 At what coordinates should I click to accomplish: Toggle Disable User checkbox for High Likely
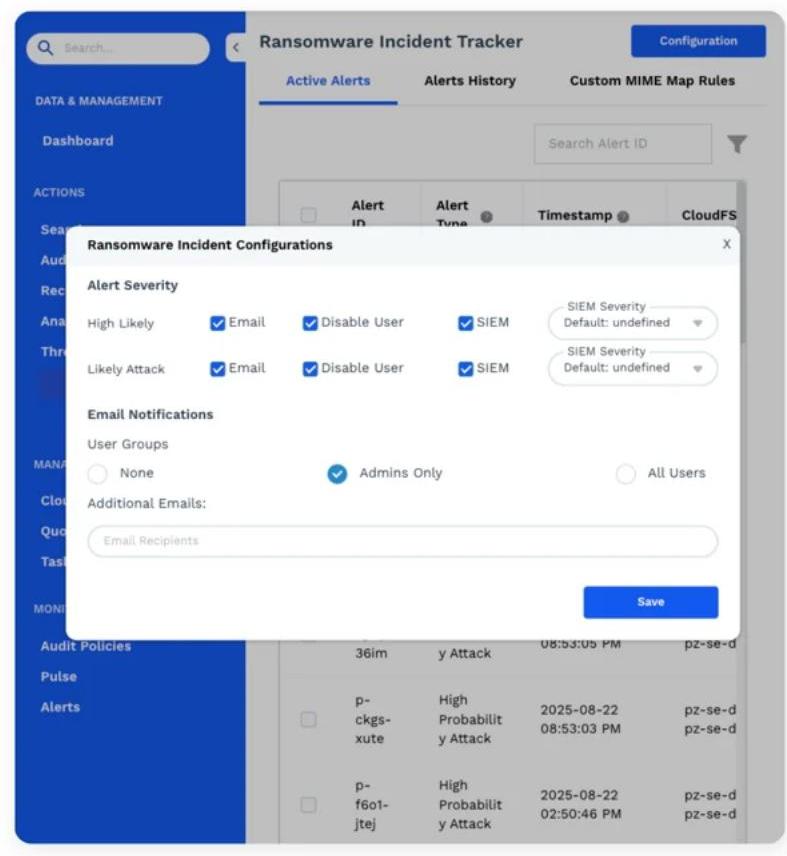click(x=310, y=323)
